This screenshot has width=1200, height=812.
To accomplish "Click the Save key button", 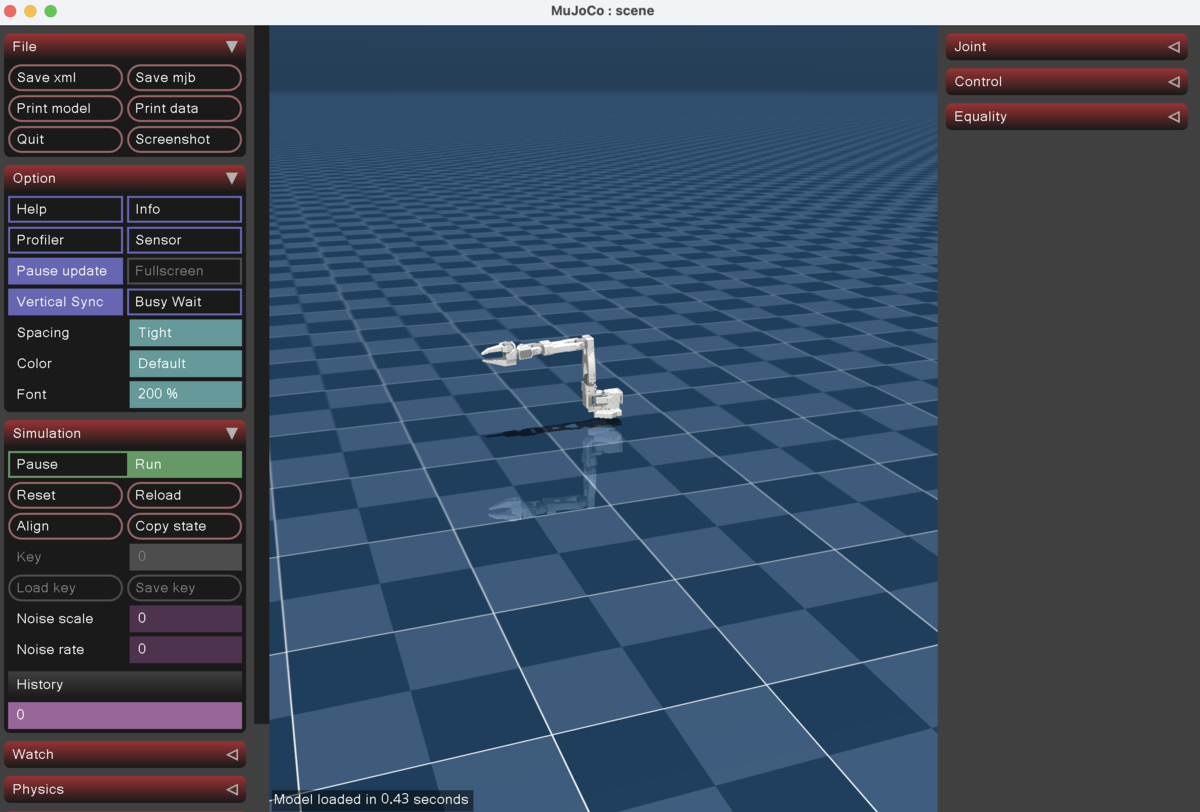I will [x=184, y=588].
